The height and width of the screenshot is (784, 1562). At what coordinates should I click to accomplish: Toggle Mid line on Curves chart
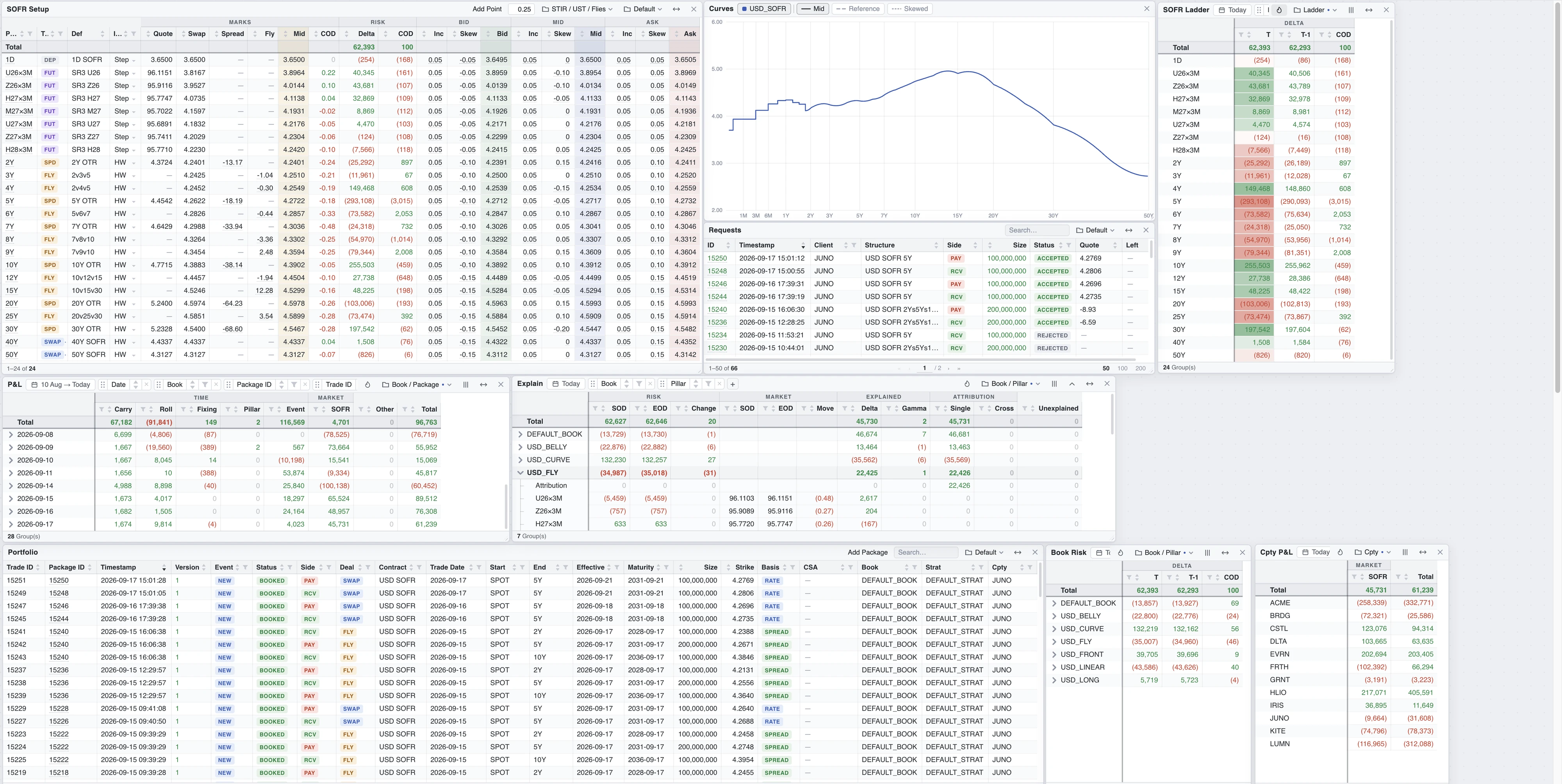point(813,9)
